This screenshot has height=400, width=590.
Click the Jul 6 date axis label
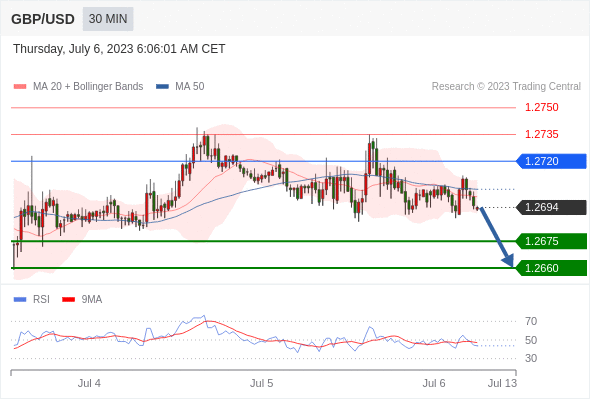coord(434,383)
